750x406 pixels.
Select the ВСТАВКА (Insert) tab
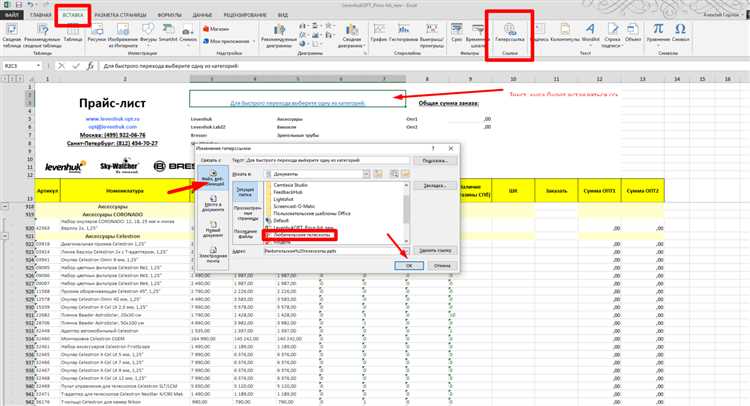click(x=73, y=15)
